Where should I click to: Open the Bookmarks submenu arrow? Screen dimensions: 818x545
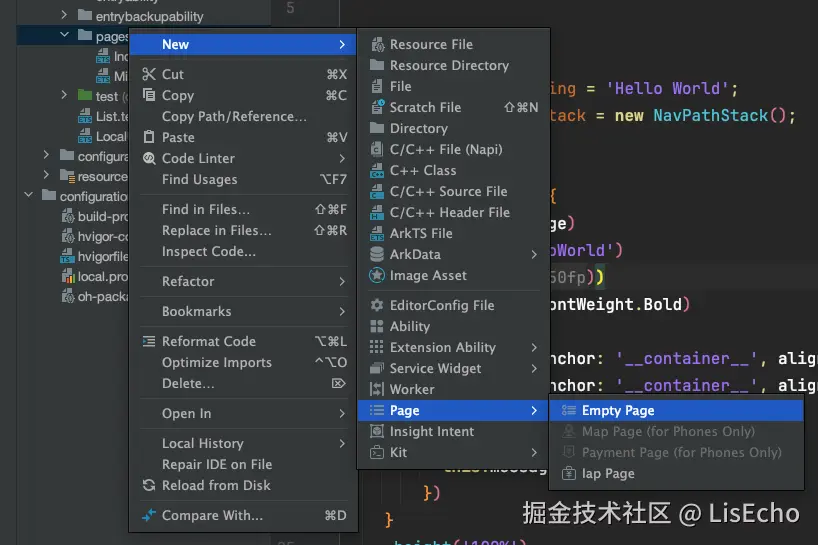[x=342, y=311]
